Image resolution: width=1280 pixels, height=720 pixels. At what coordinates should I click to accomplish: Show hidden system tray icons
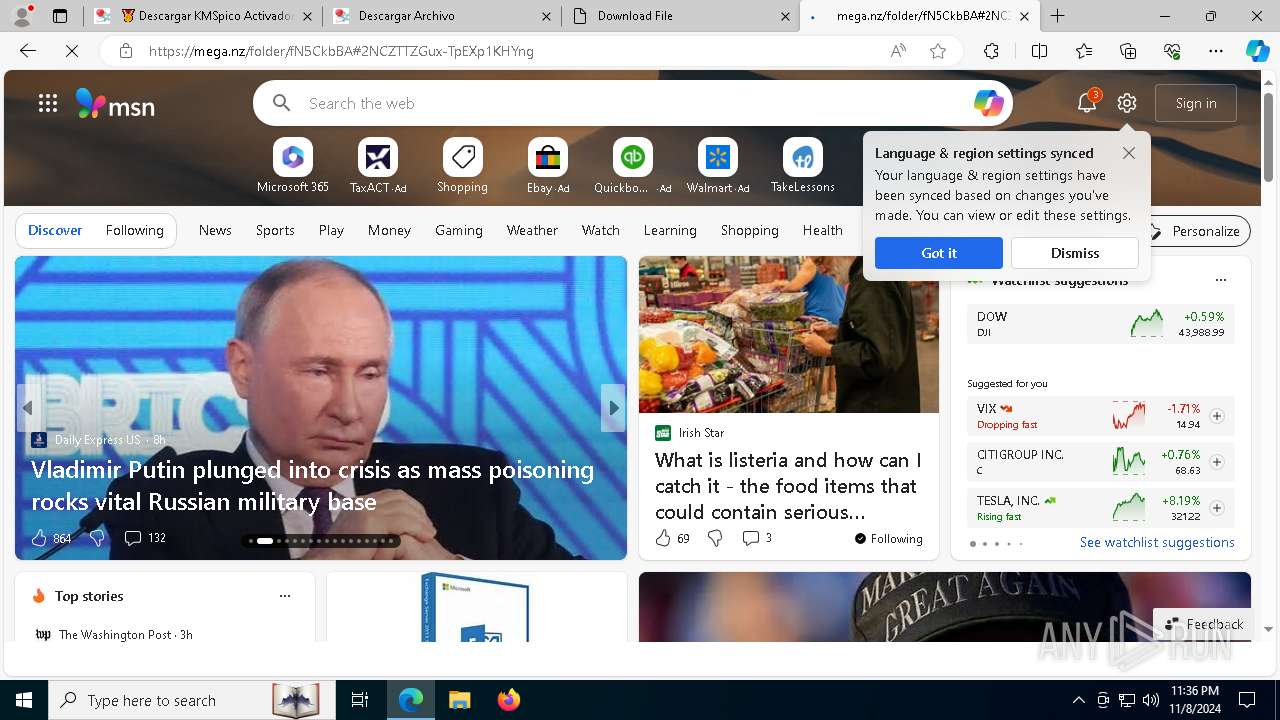[x=1078, y=700]
